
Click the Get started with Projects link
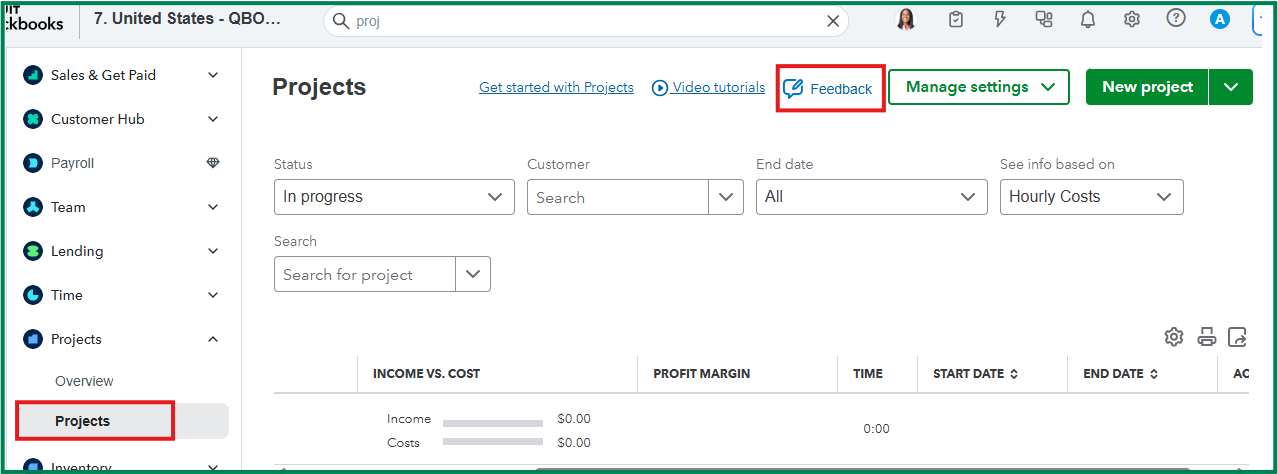556,87
